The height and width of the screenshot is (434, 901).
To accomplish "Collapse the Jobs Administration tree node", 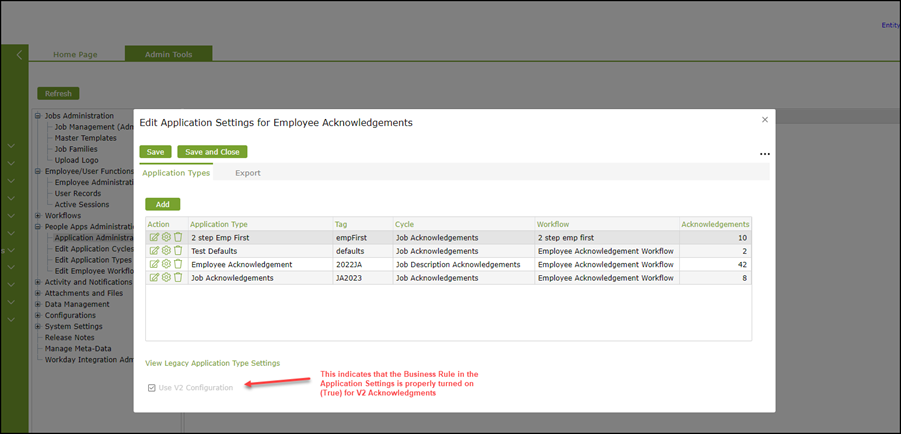I will 38,116.
